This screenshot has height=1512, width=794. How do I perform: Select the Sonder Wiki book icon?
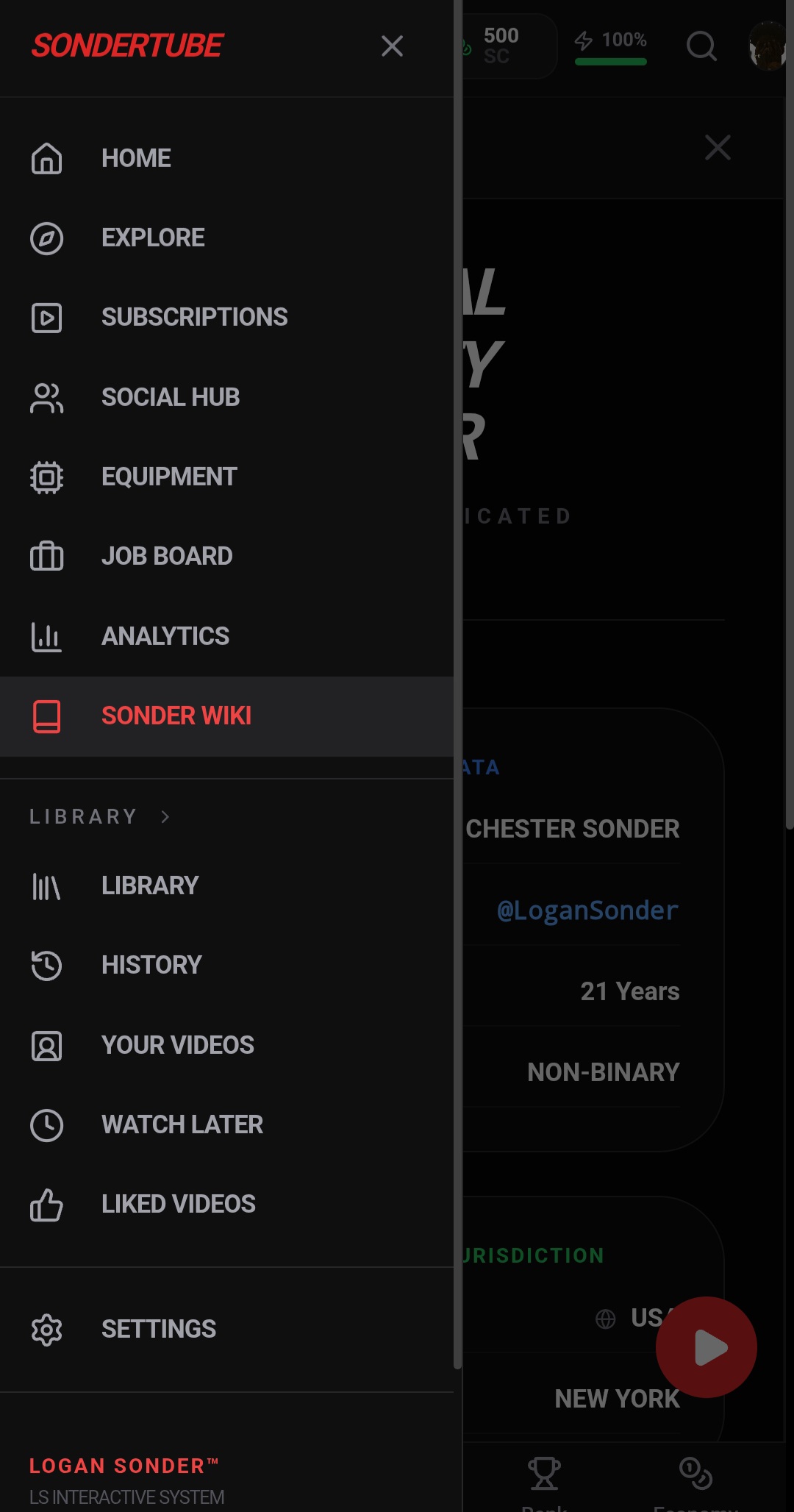46,716
